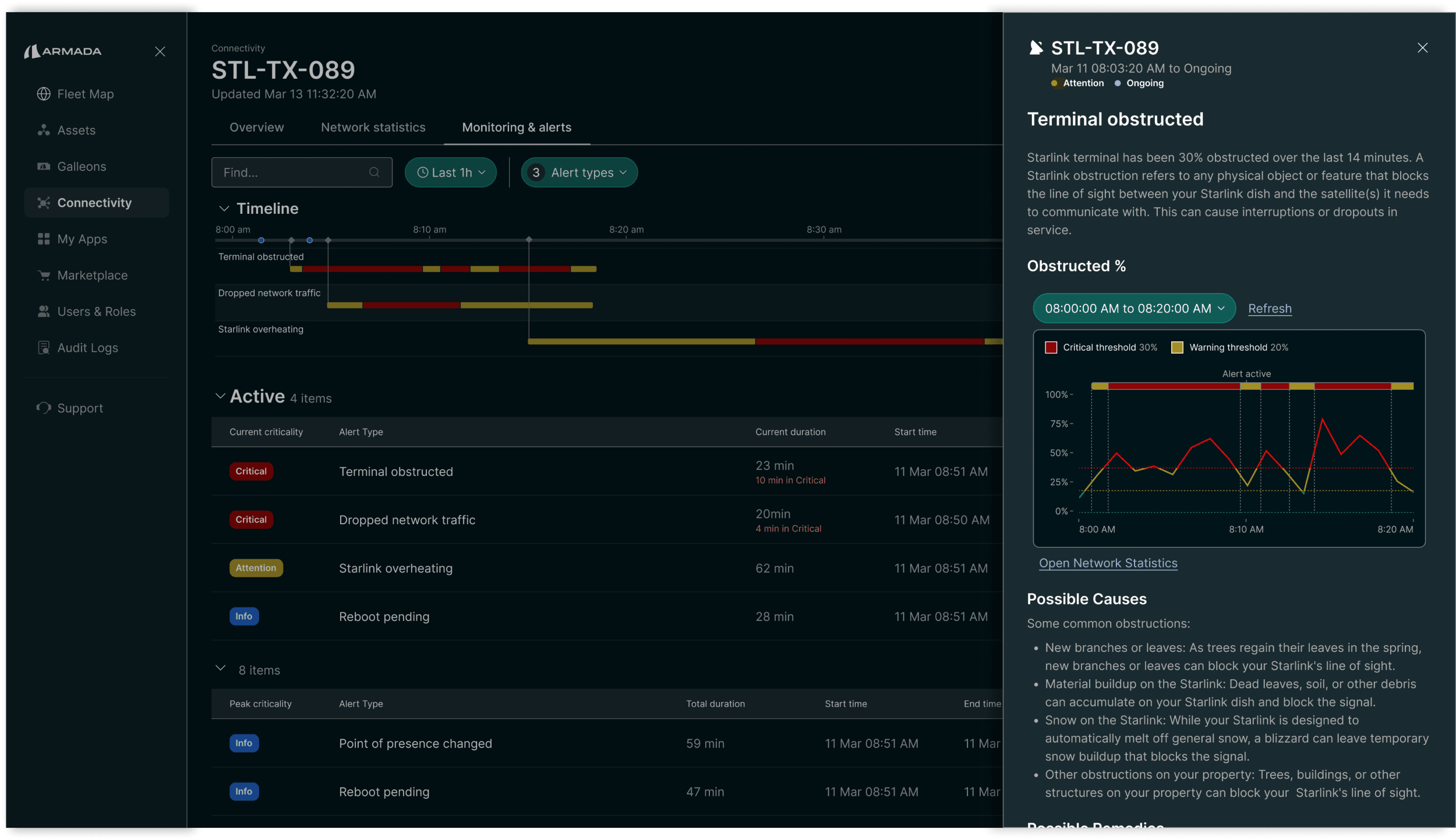Collapse the 8 items section
This screenshot has height=840, width=1456.
(x=220, y=669)
